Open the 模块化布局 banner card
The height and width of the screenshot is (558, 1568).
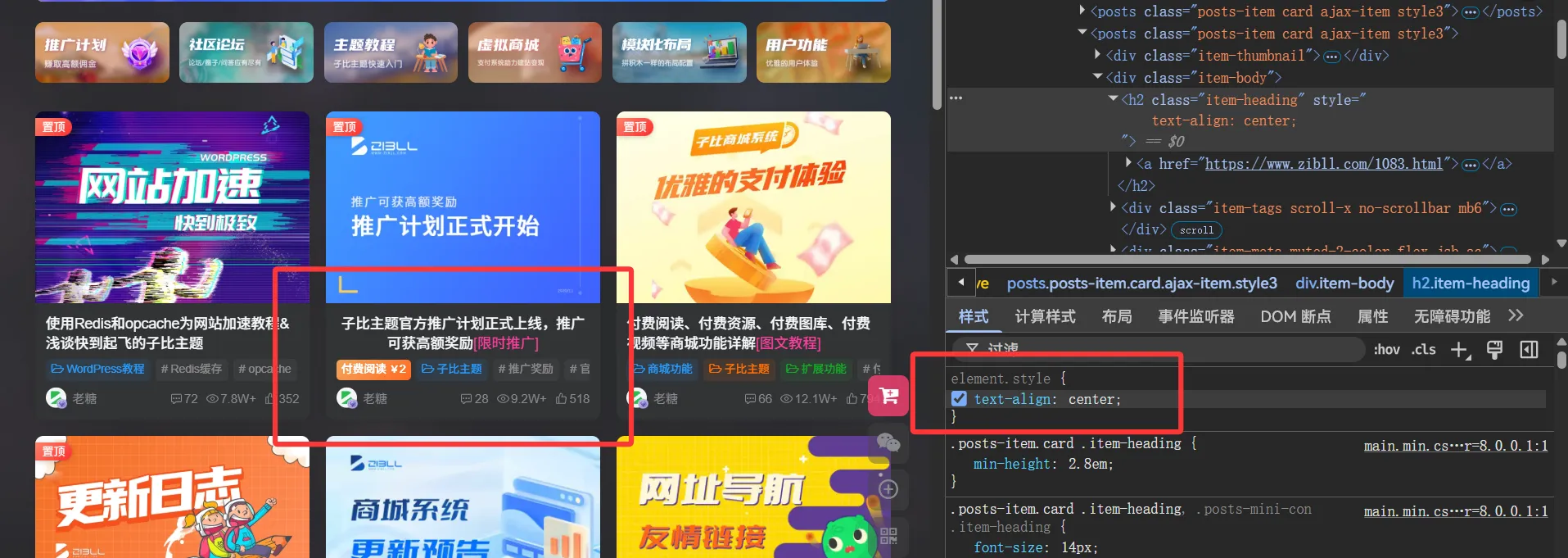tap(680, 52)
